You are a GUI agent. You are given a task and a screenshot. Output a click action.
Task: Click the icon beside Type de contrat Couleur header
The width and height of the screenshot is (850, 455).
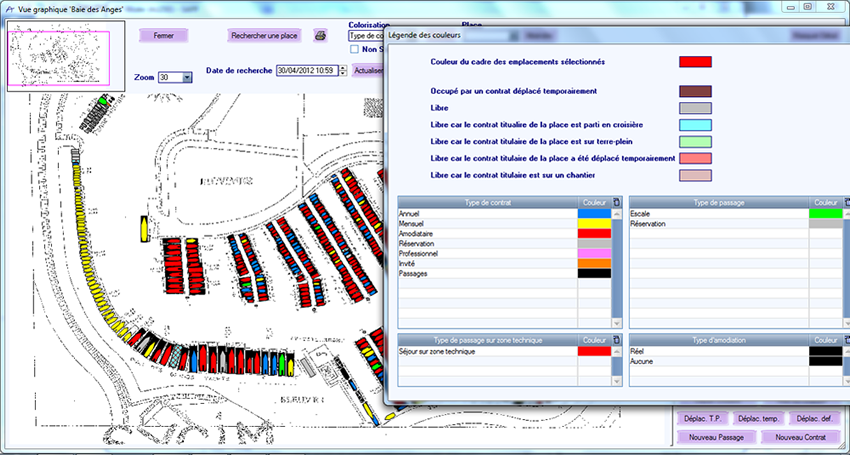tap(616, 202)
